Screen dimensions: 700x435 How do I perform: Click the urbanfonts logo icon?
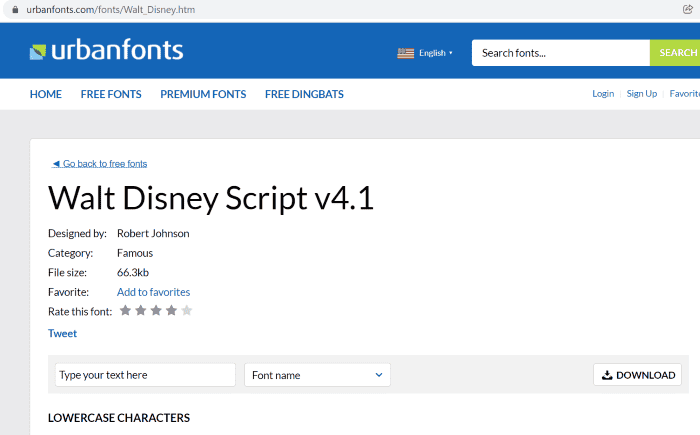[38, 52]
